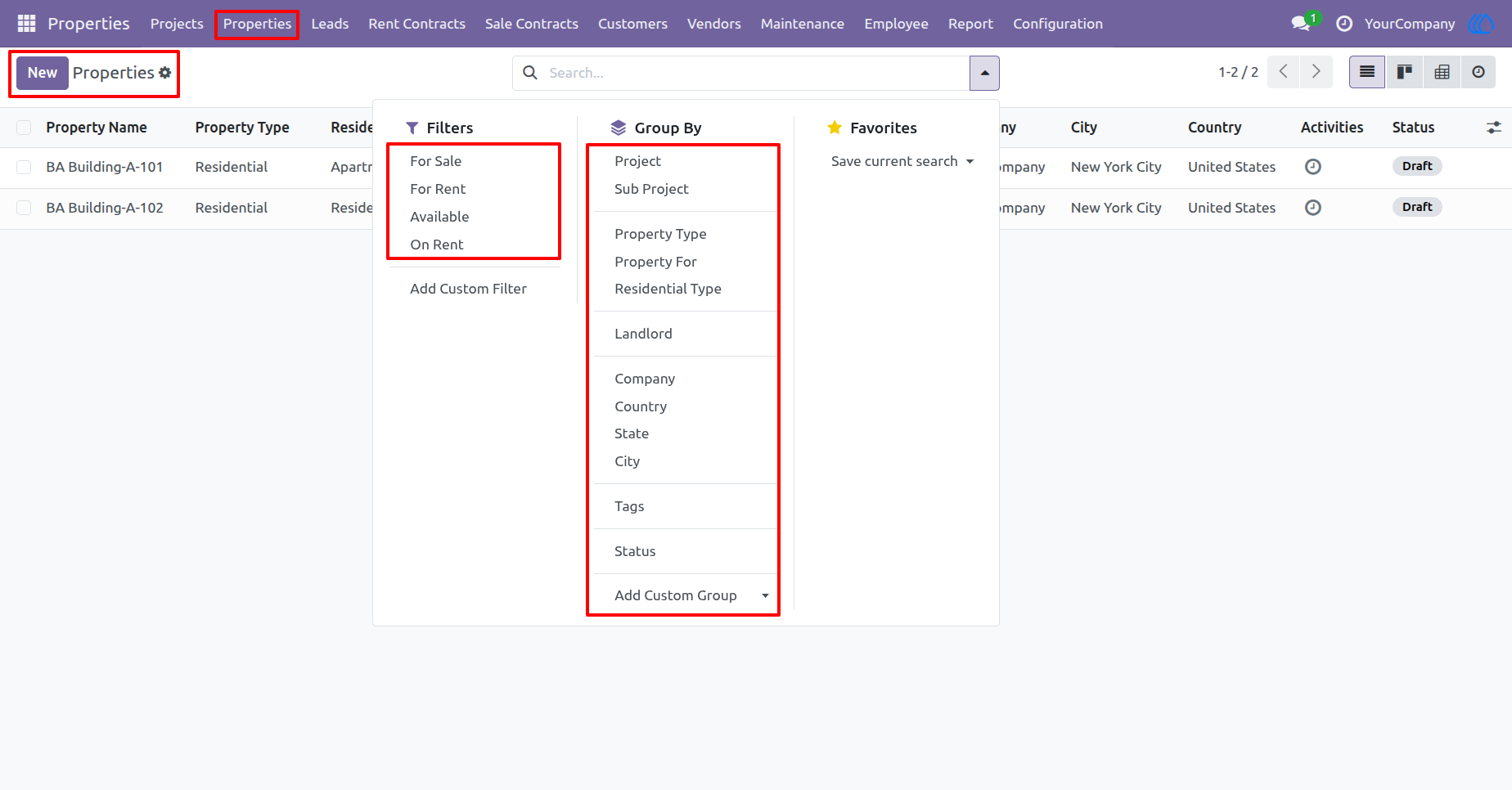The height and width of the screenshot is (790, 1512).
Task: Click the search magnifier icon
Action: [530, 73]
